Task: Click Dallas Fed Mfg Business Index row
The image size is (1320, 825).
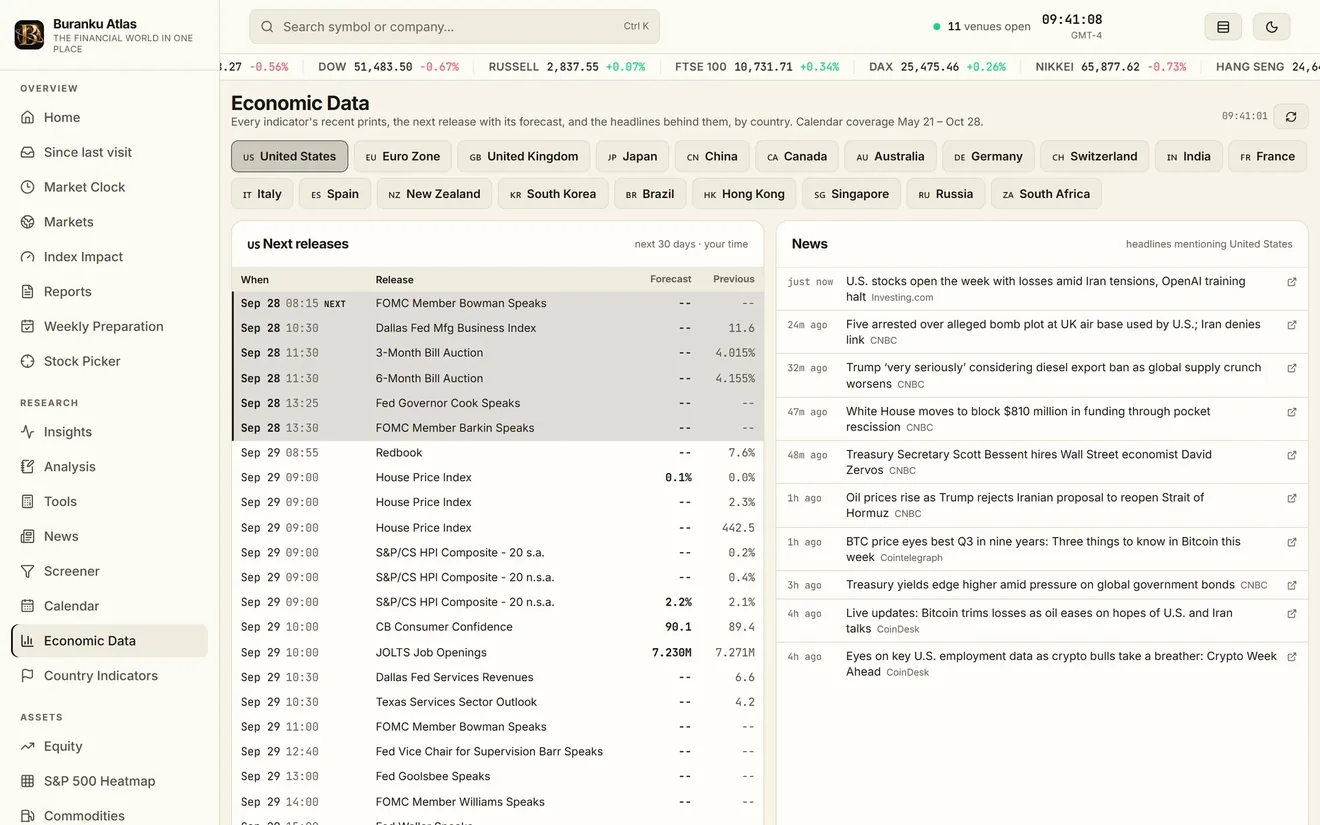Action: coord(498,328)
